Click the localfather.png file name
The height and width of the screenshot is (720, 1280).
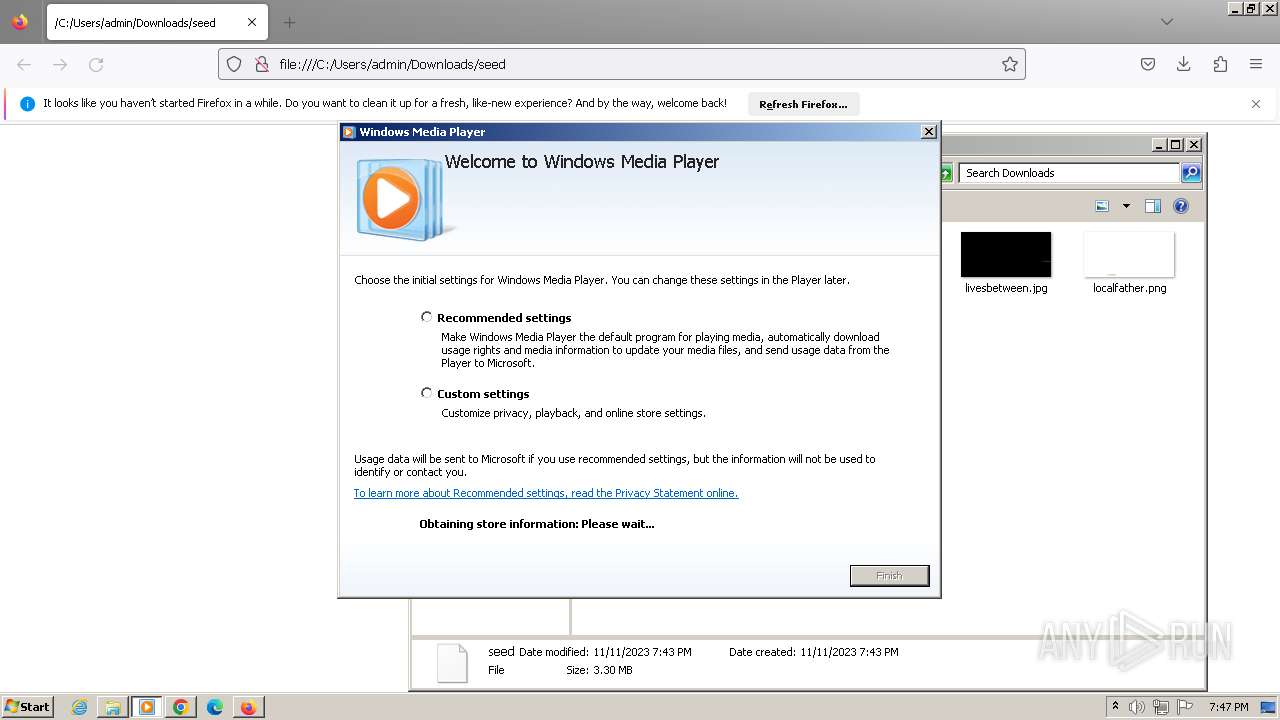point(1129,288)
